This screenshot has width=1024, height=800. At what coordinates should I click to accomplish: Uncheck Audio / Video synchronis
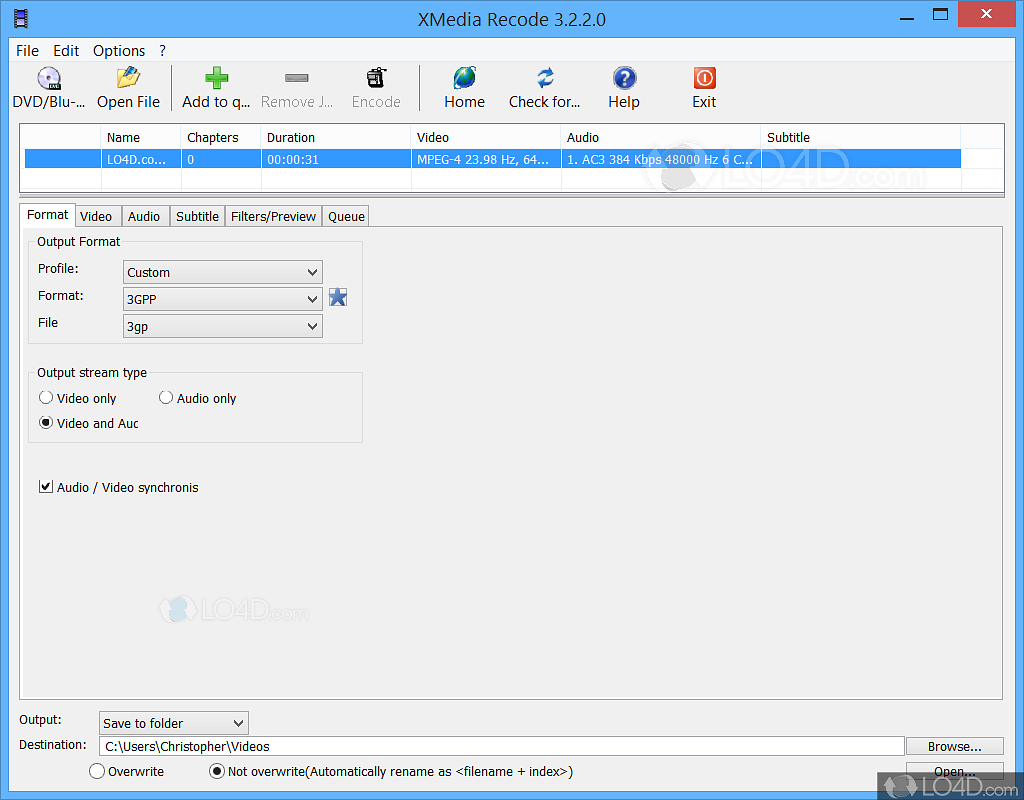click(x=46, y=487)
